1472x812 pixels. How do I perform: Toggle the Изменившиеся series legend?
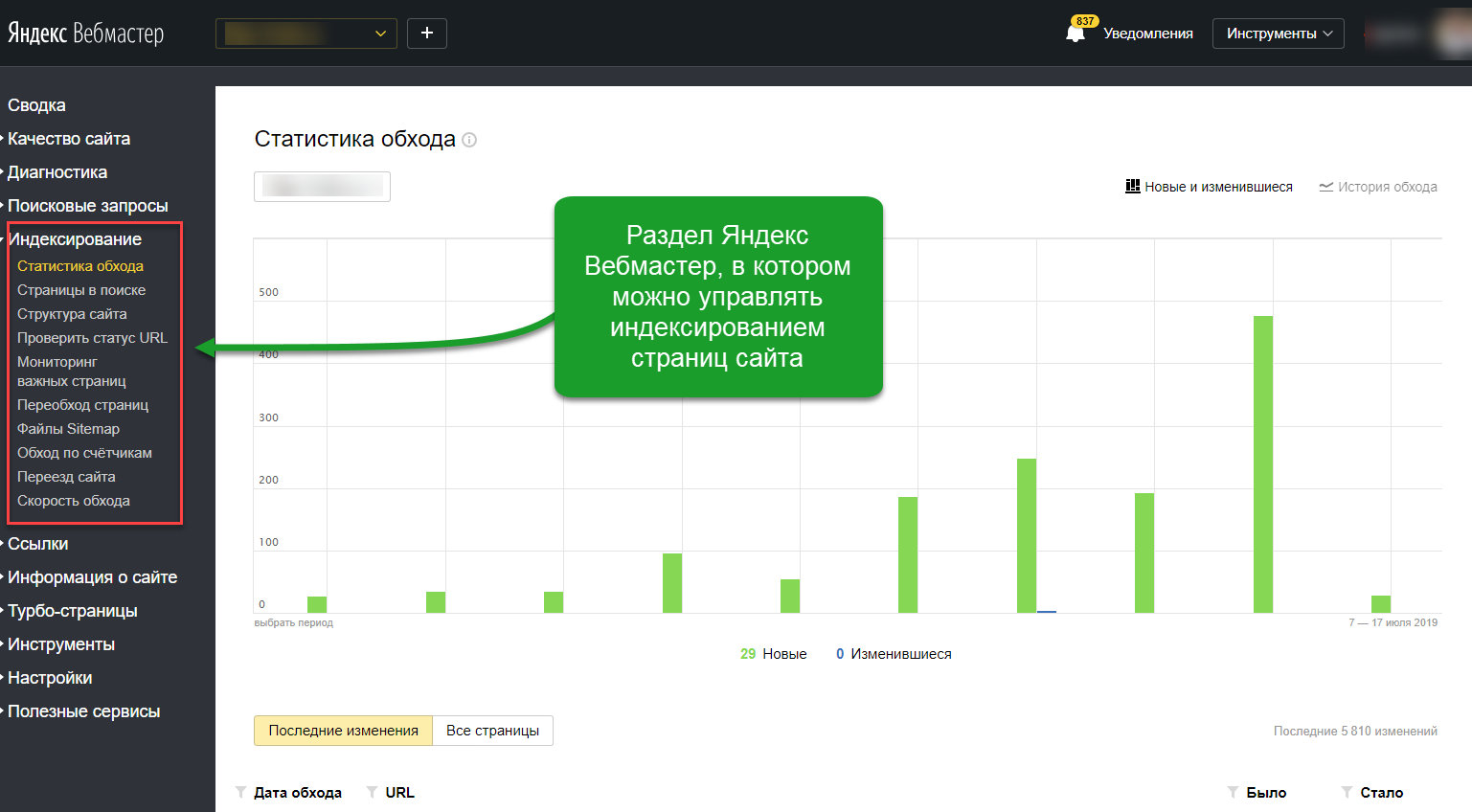tap(894, 654)
